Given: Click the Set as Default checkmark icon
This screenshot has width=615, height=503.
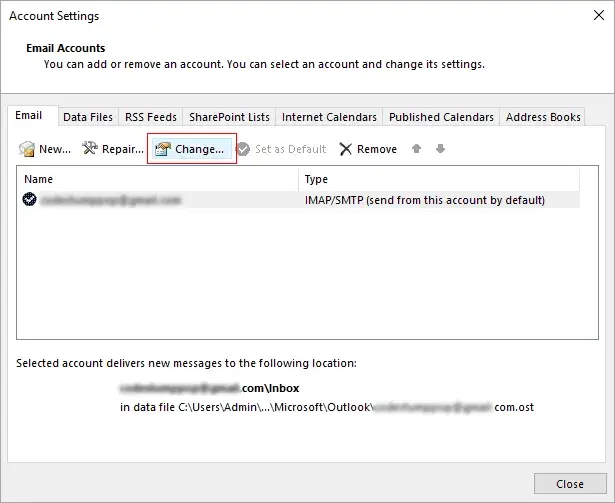Looking at the screenshot, I should 243,149.
